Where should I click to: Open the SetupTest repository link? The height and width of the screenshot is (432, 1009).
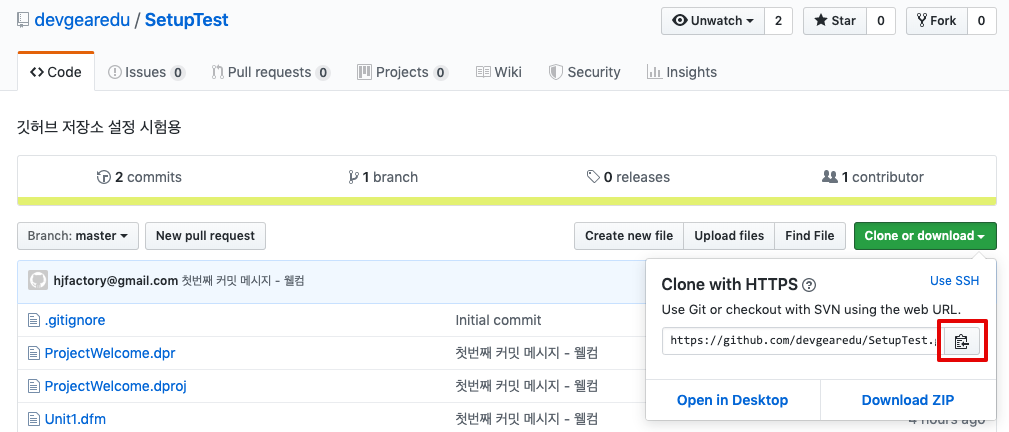187,20
